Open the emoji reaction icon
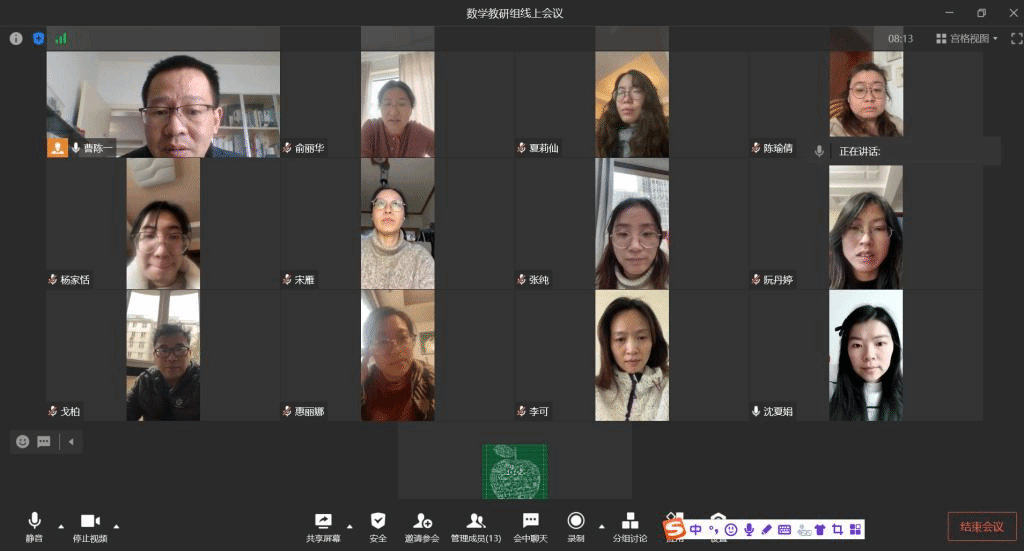The width and height of the screenshot is (1024, 551). [x=23, y=442]
